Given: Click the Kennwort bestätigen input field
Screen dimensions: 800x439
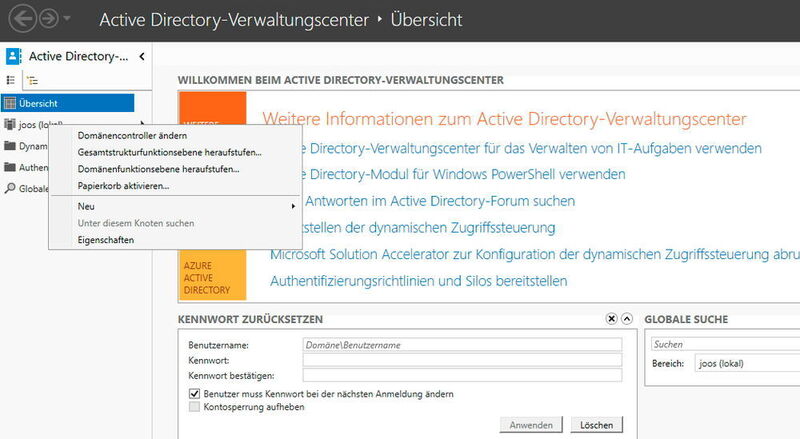Looking at the screenshot, I should [x=462, y=375].
